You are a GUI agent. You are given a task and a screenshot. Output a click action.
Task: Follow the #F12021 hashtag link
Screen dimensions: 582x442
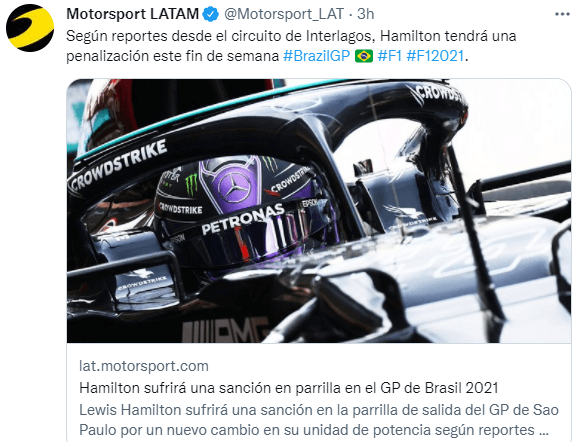tap(435, 56)
